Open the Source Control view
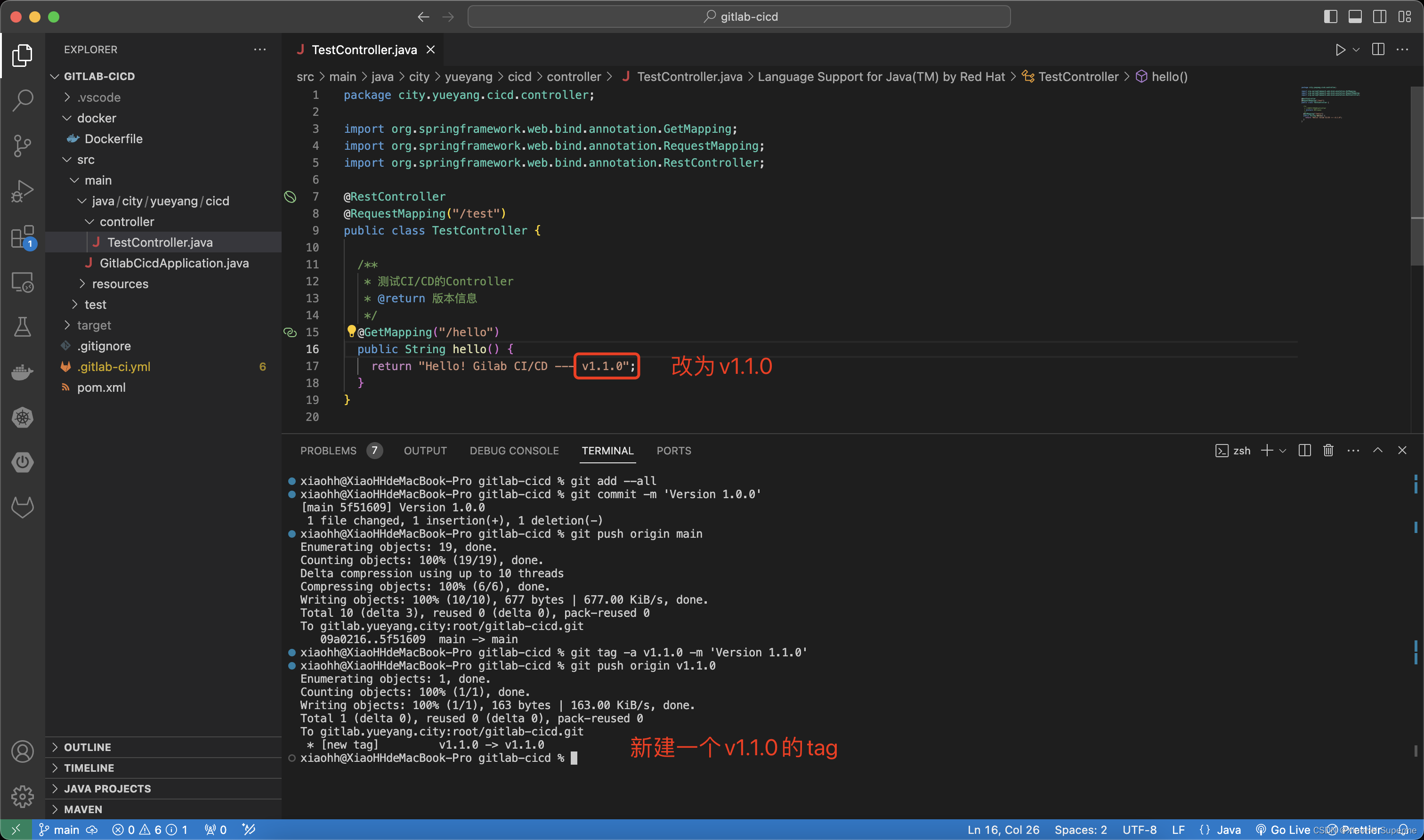 click(23, 145)
